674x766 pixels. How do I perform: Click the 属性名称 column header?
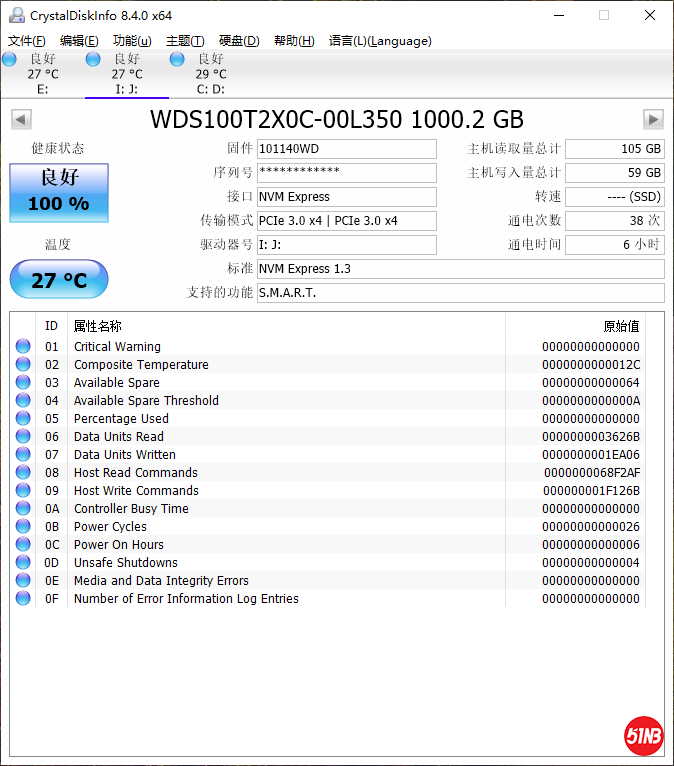pyautogui.click(x=98, y=326)
